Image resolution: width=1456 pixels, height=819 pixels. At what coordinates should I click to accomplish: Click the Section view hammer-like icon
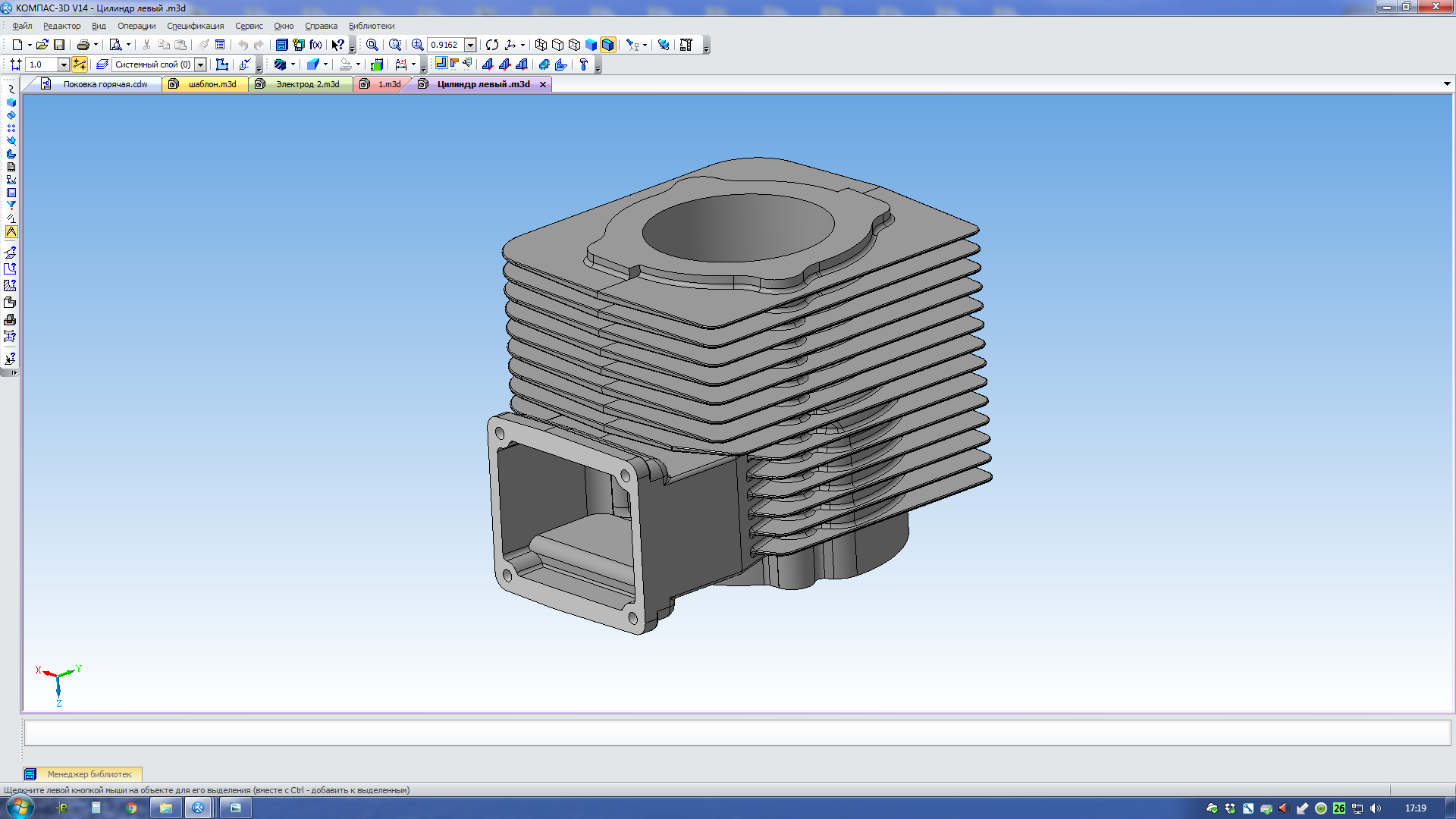click(x=584, y=64)
